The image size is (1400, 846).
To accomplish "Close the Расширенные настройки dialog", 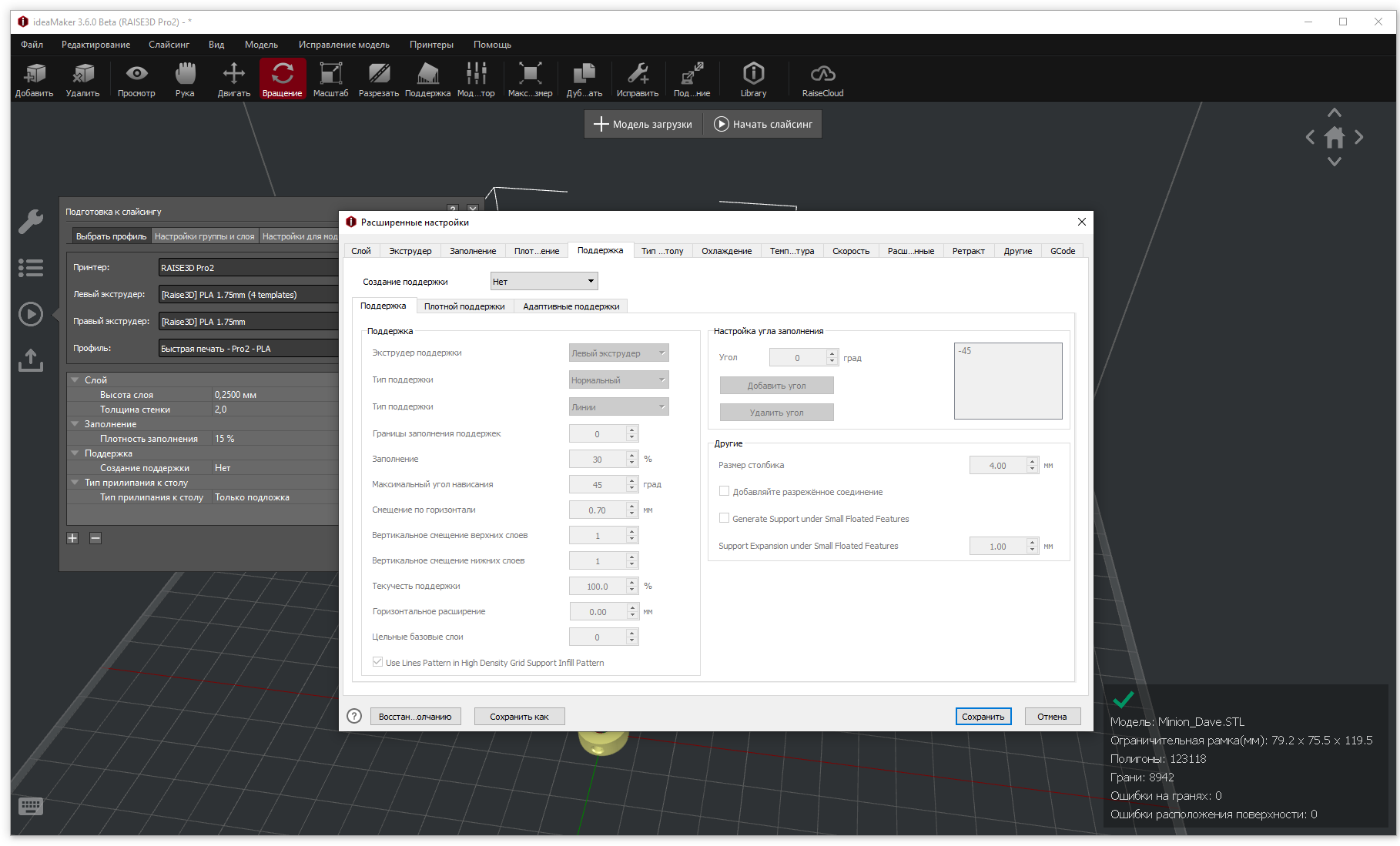I will pos(1081,222).
